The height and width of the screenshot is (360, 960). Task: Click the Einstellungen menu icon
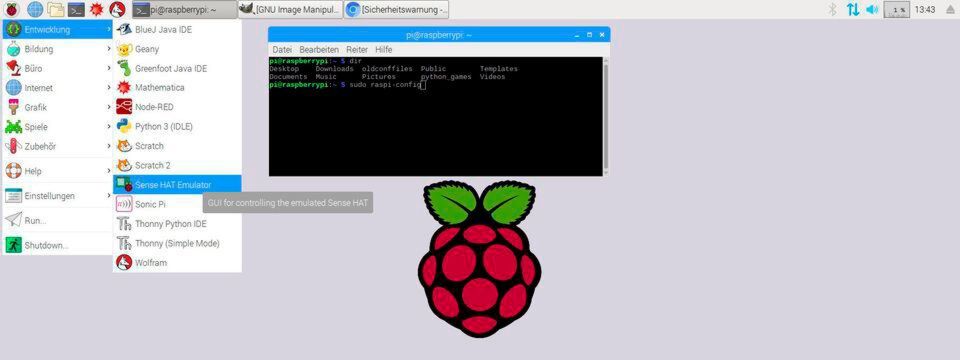coord(13,196)
